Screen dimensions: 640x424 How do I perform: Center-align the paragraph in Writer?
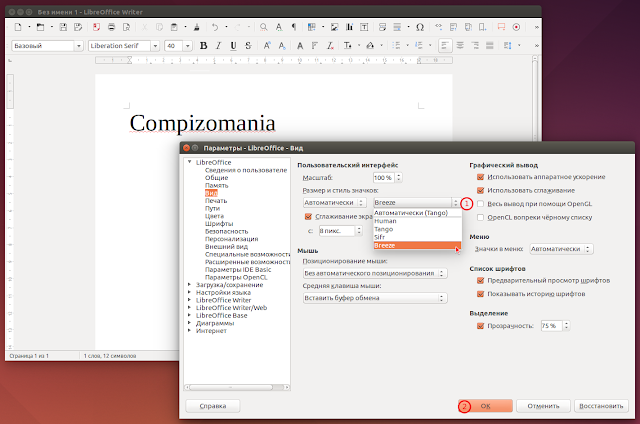click(460, 46)
